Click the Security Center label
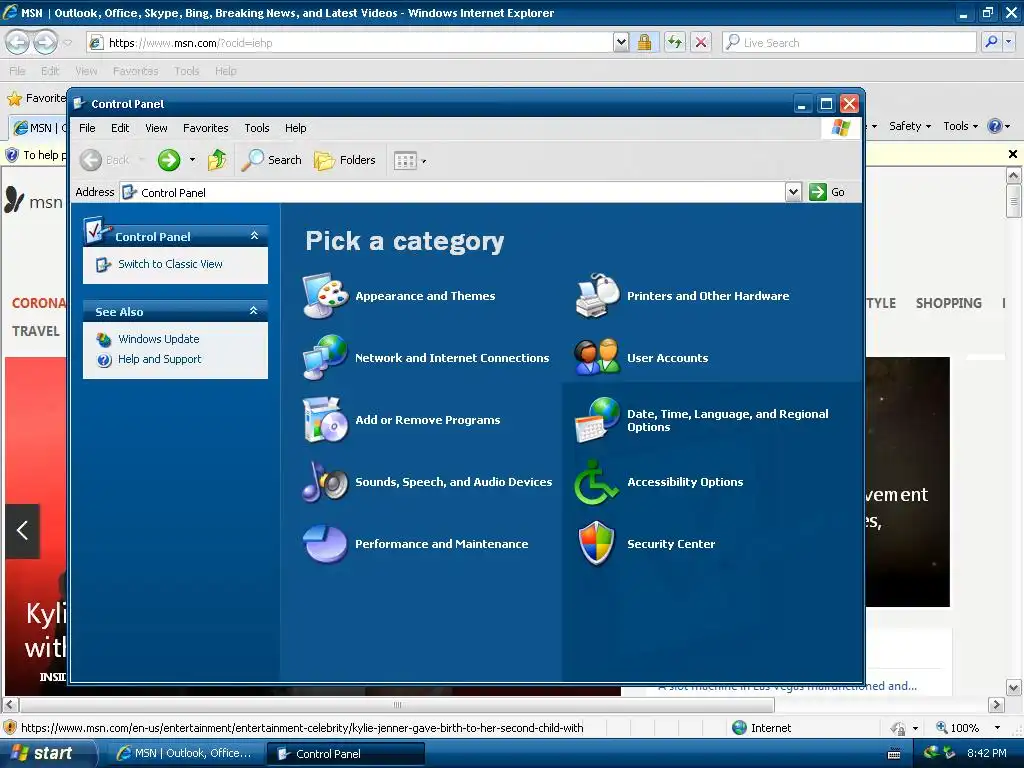 pos(671,544)
